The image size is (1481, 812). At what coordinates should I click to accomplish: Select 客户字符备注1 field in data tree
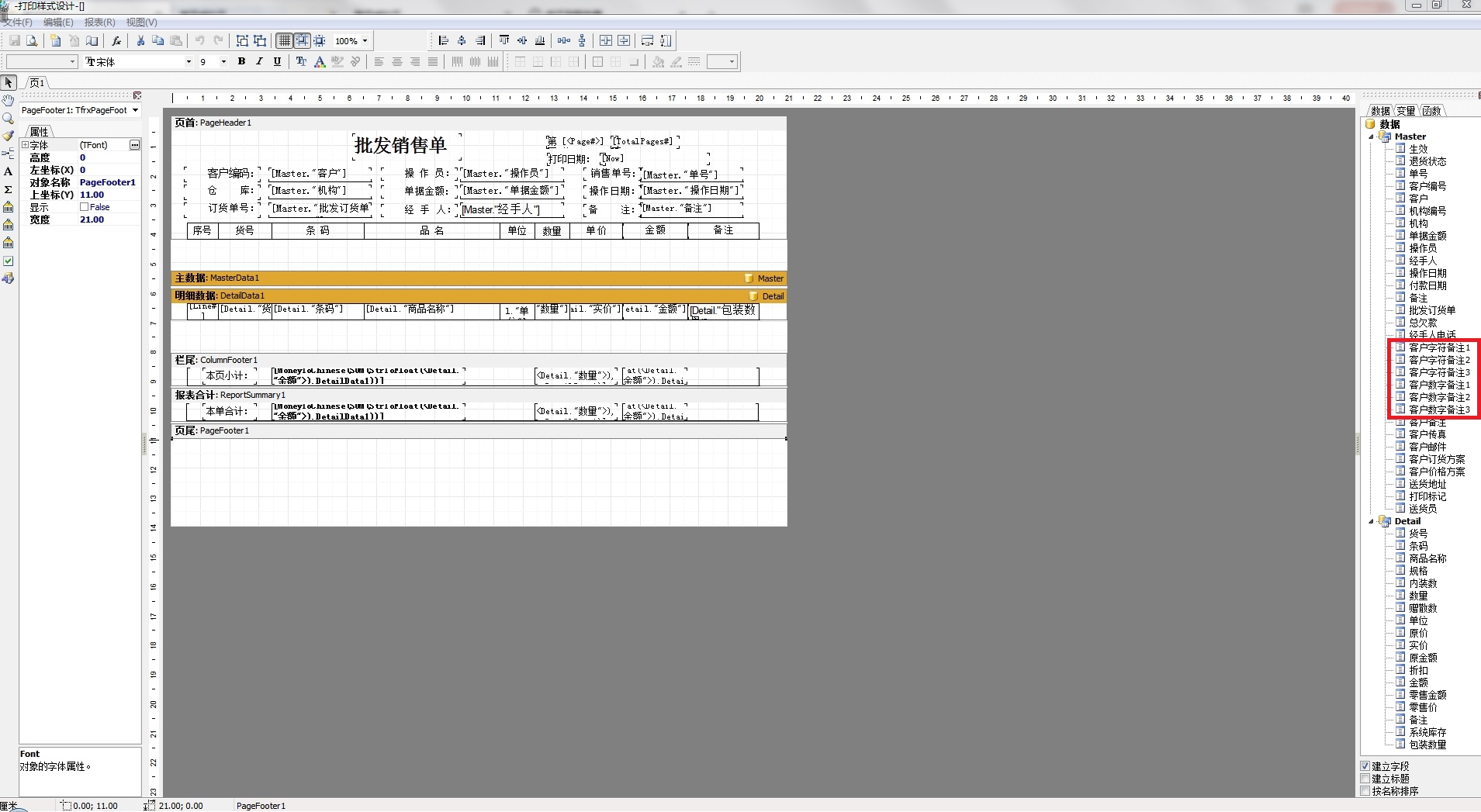point(1439,347)
